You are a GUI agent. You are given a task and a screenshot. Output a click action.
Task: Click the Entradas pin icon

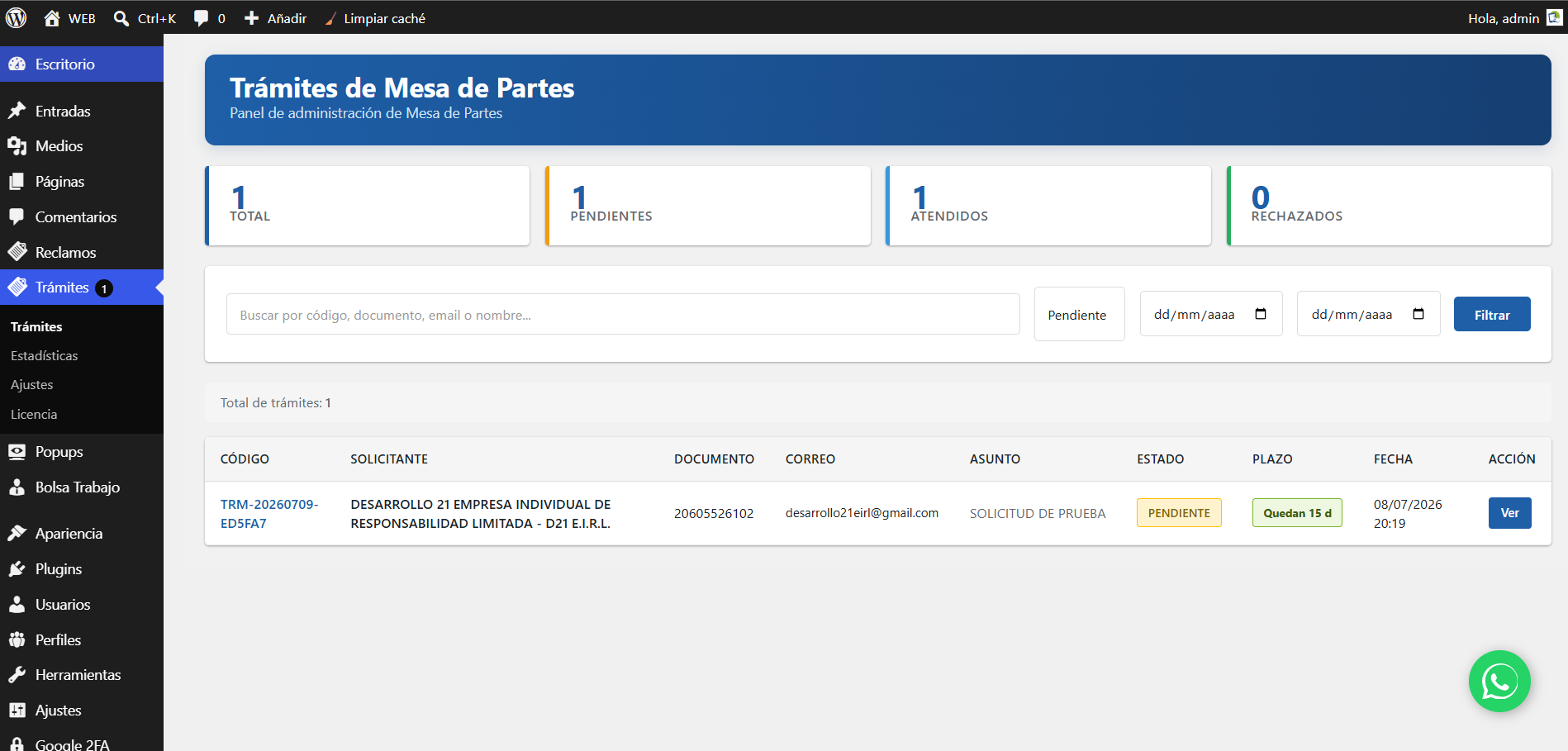[x=17, y=111]
